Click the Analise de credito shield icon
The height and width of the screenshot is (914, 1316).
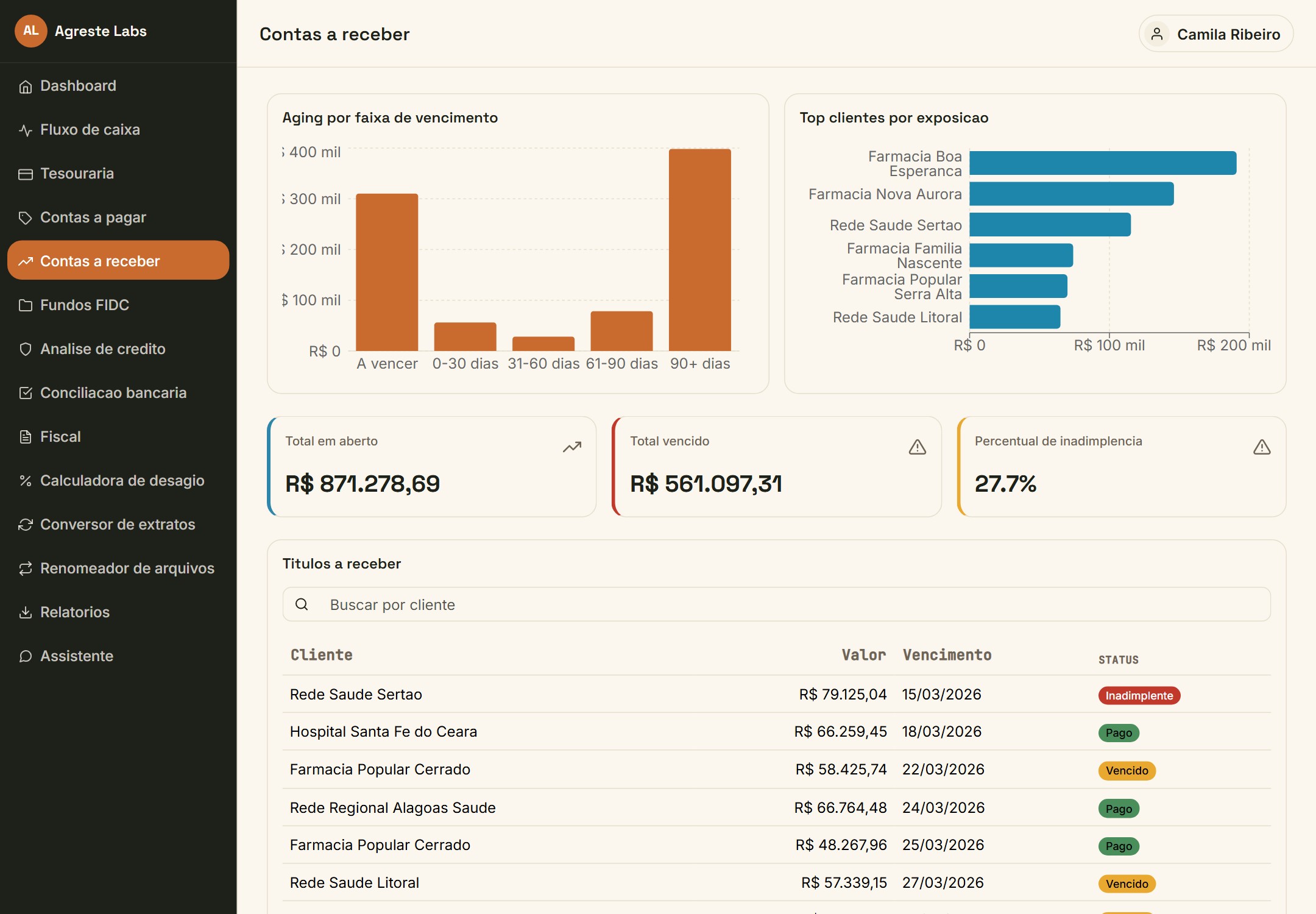[25, 349]
